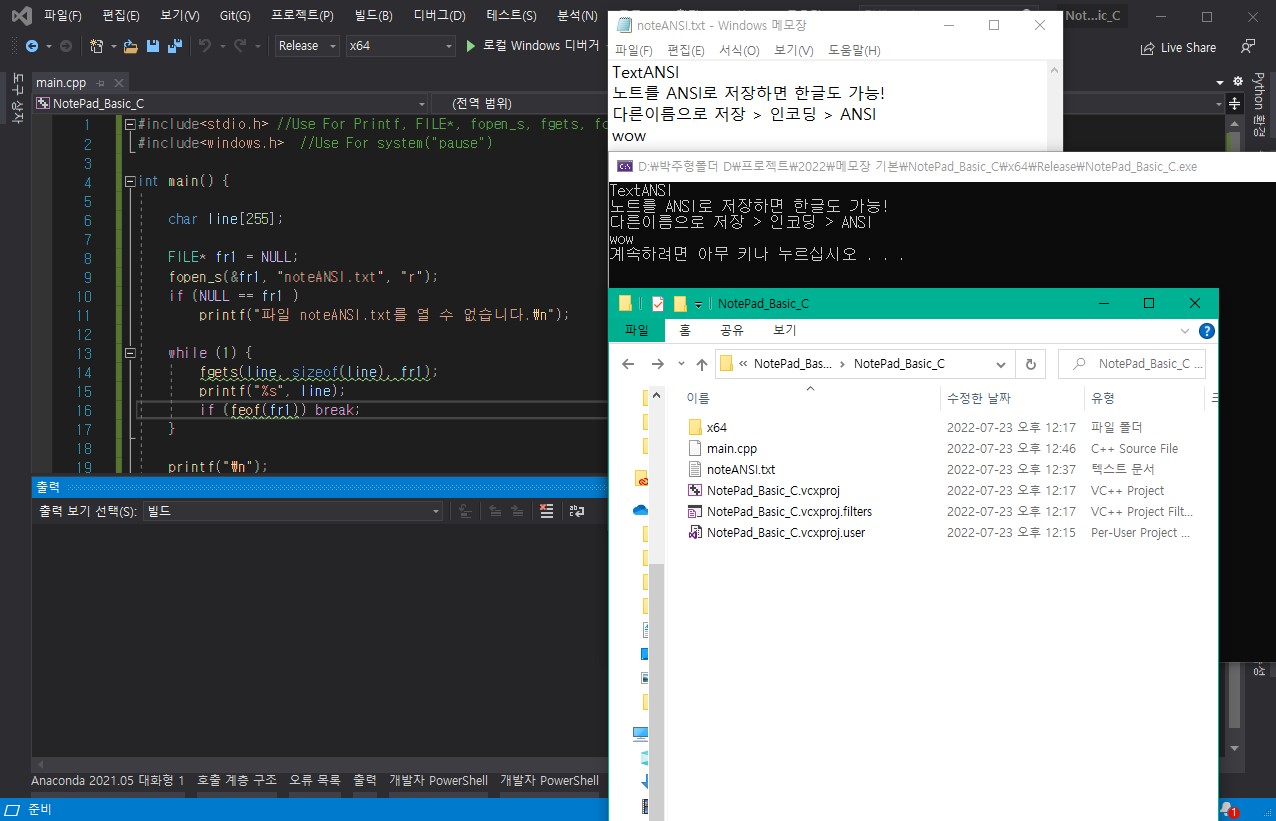Viewport: 1276px width, 821px height.
Task: Click the new project icon in Visual Studio toolbar
Action: pyautogui.click(x=96, y=46)
